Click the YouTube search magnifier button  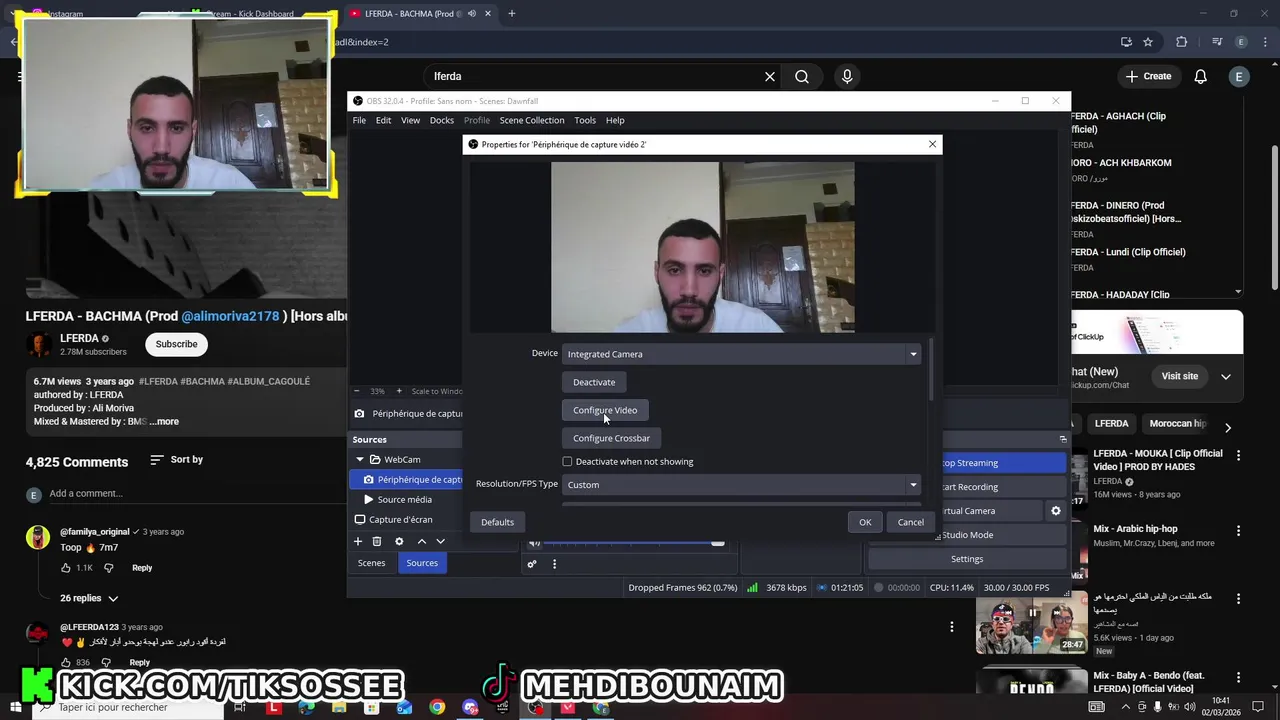[x=802, y=76]
